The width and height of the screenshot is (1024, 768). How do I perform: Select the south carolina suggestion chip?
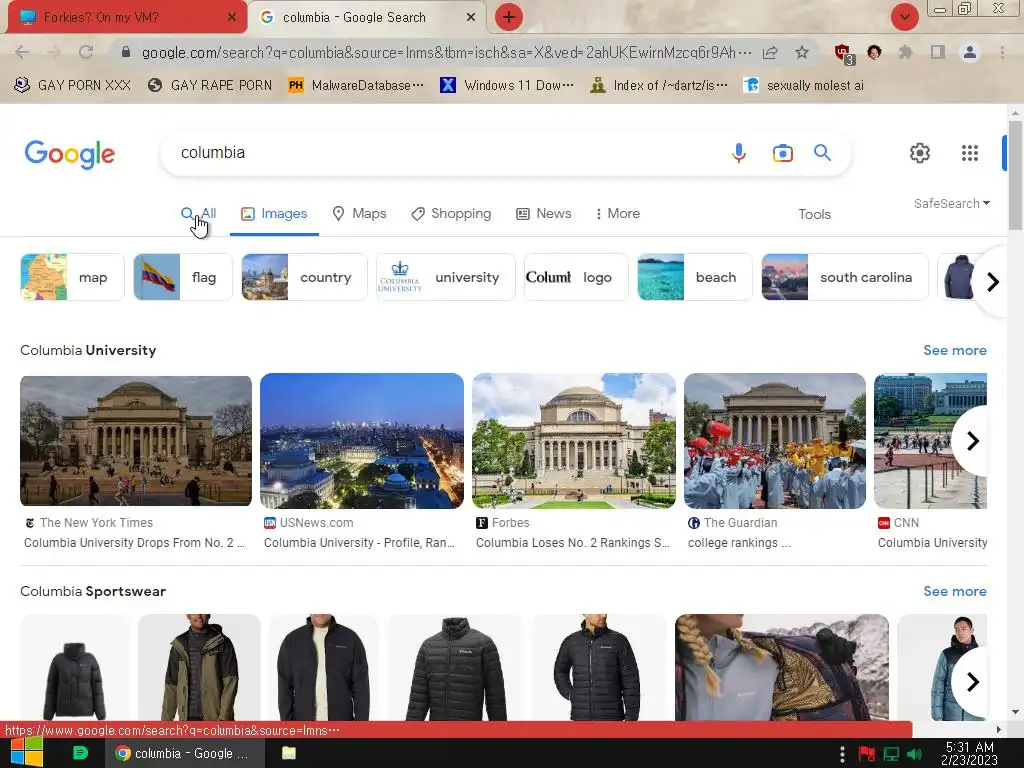pos(844,277)
